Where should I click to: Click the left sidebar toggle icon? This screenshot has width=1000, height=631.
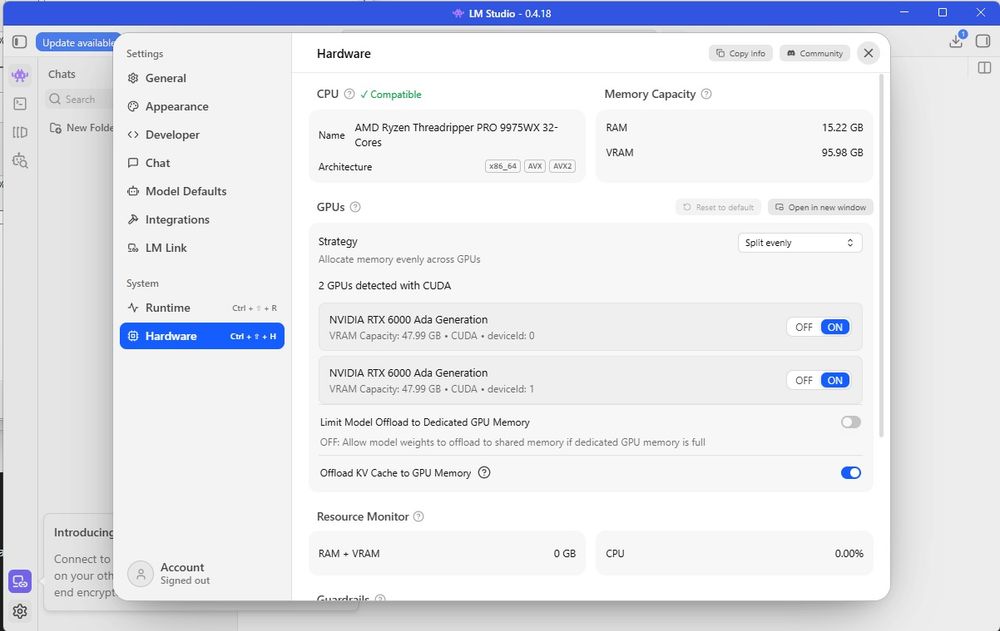pyautogui.click(x=20, y=42)
